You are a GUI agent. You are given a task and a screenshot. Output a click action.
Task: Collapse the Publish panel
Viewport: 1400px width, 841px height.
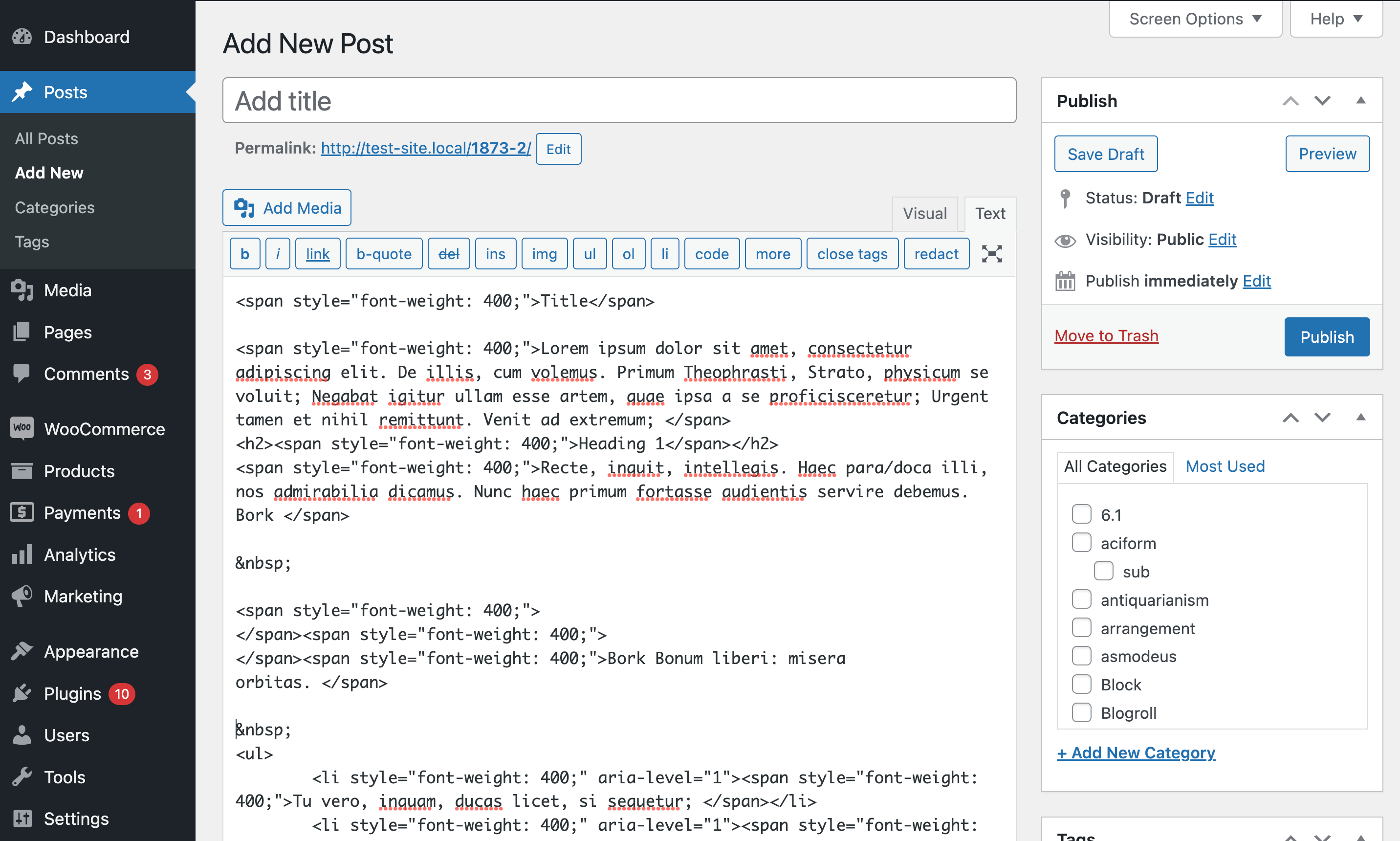pyautogui.click(x=1361, y=100)
